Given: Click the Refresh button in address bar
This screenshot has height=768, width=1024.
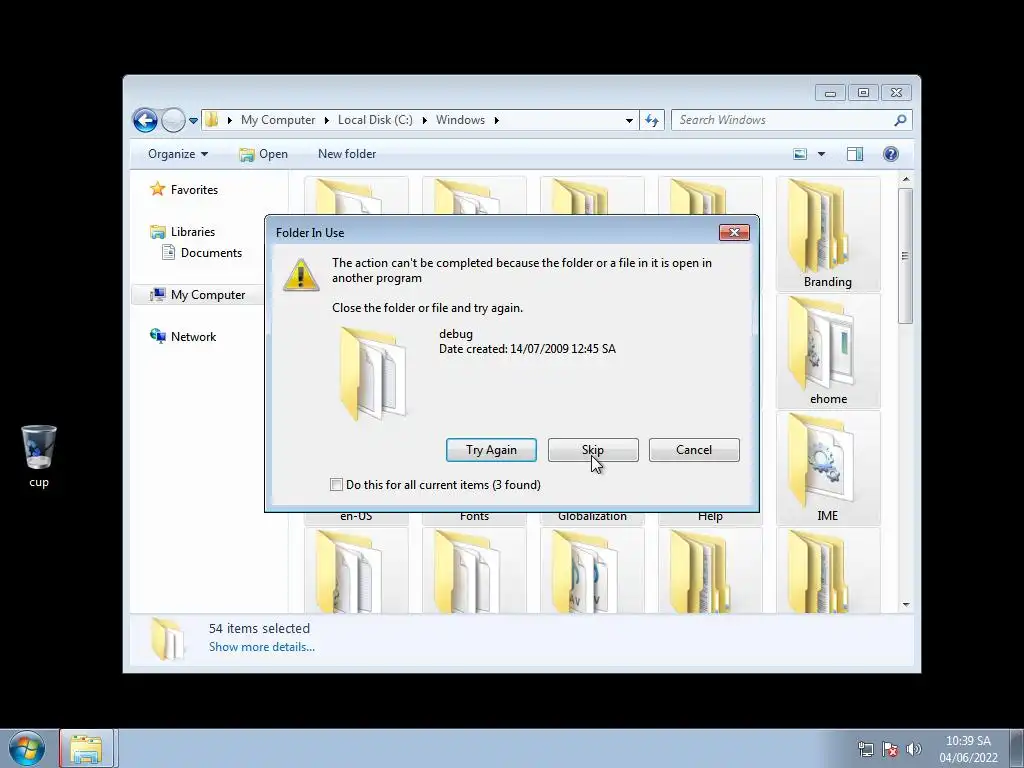Looking at the screenshot, I should pyautogui.click(x=652, y=120).
